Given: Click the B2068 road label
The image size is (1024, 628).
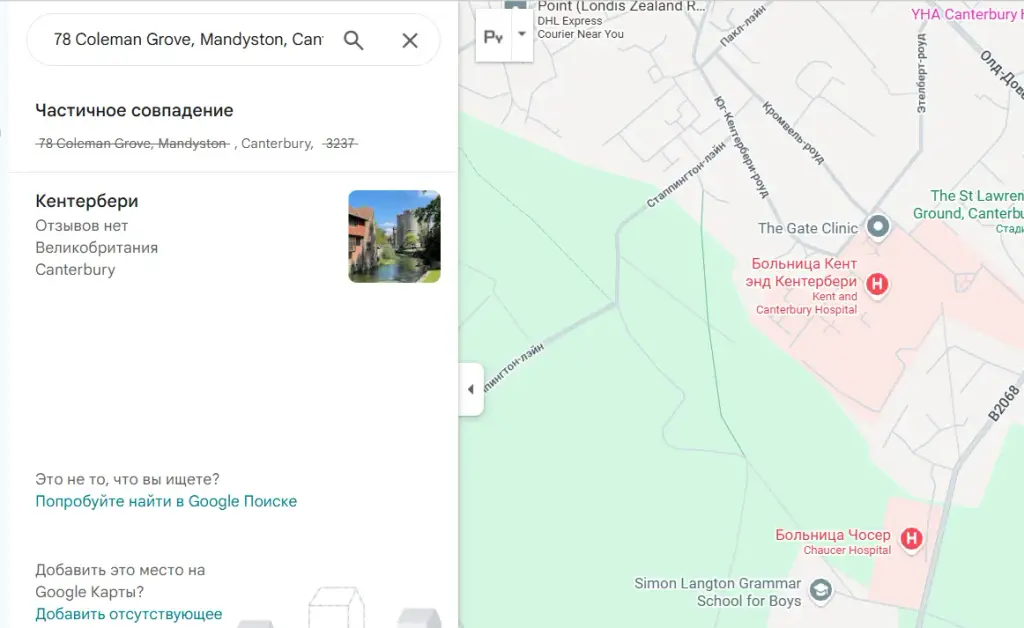Looking at the screenshot, I should [1004, 403].
